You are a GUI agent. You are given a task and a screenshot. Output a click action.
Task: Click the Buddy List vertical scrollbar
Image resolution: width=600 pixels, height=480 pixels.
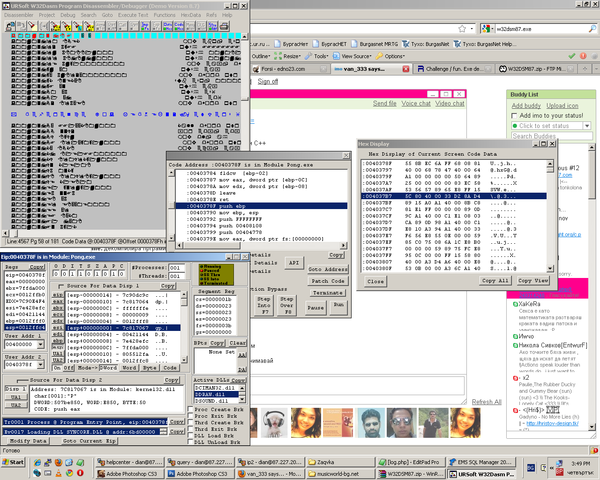tap(592, 287)
